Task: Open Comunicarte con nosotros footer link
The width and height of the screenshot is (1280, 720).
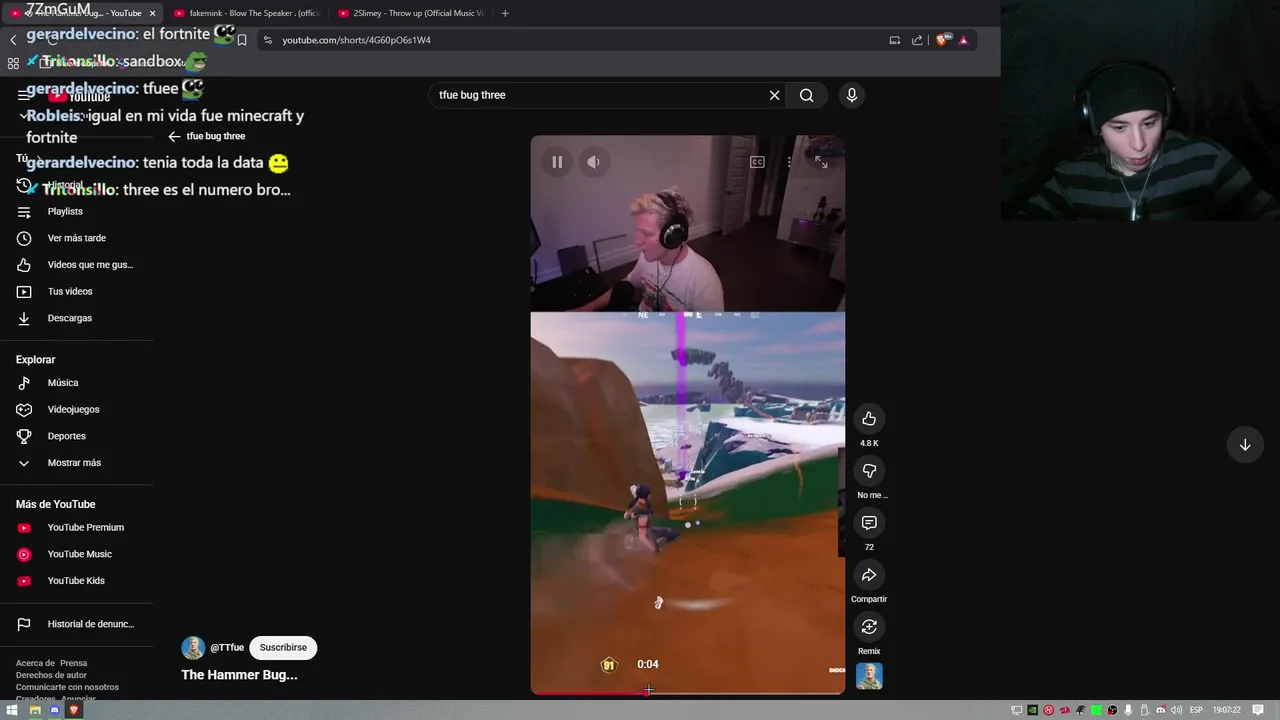Action: (67, 687)
